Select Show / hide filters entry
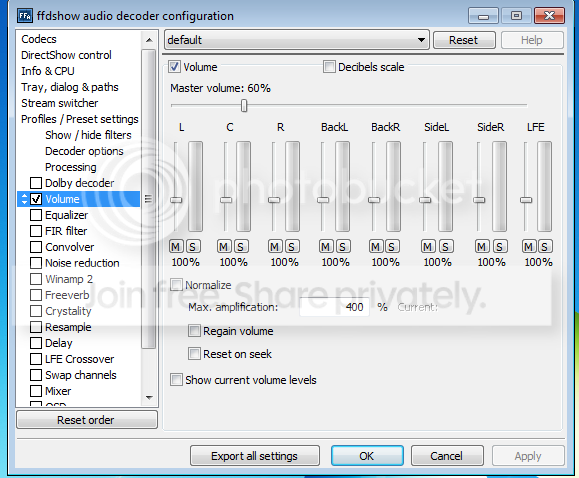Image resolution: width=579 pixels, height=478 pixels. (x=88, y=135)
